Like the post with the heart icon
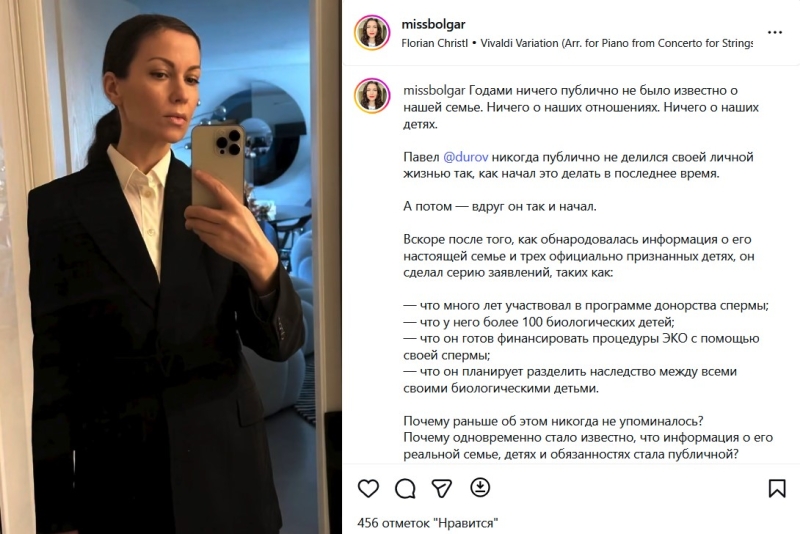The height and width of the screenshot is (534, 800). click(368, 488)
